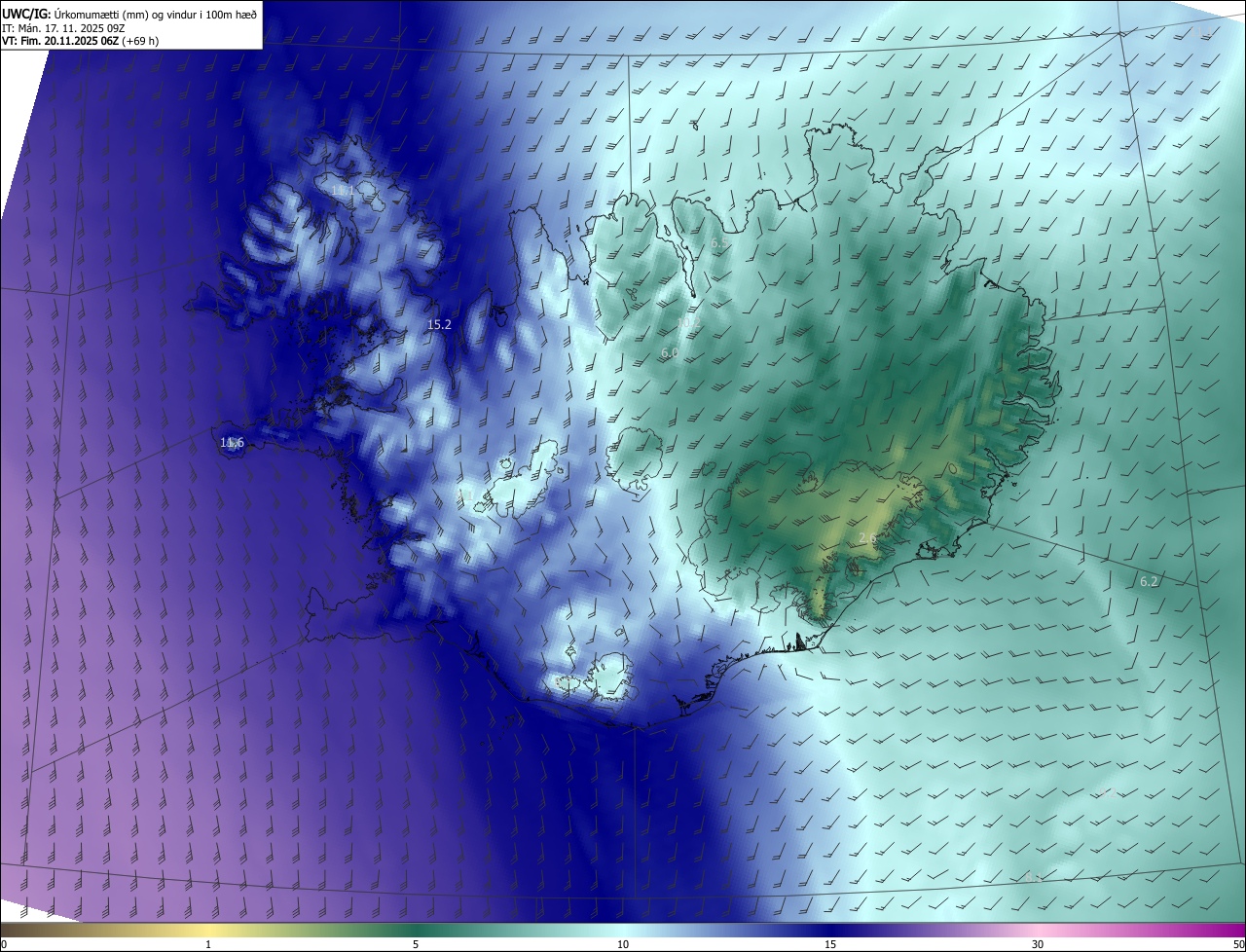Image resolution: width=1246 pixels, height=952 pixels.
Task: Click the color scale tick label 30
Action: point(1038,944)
